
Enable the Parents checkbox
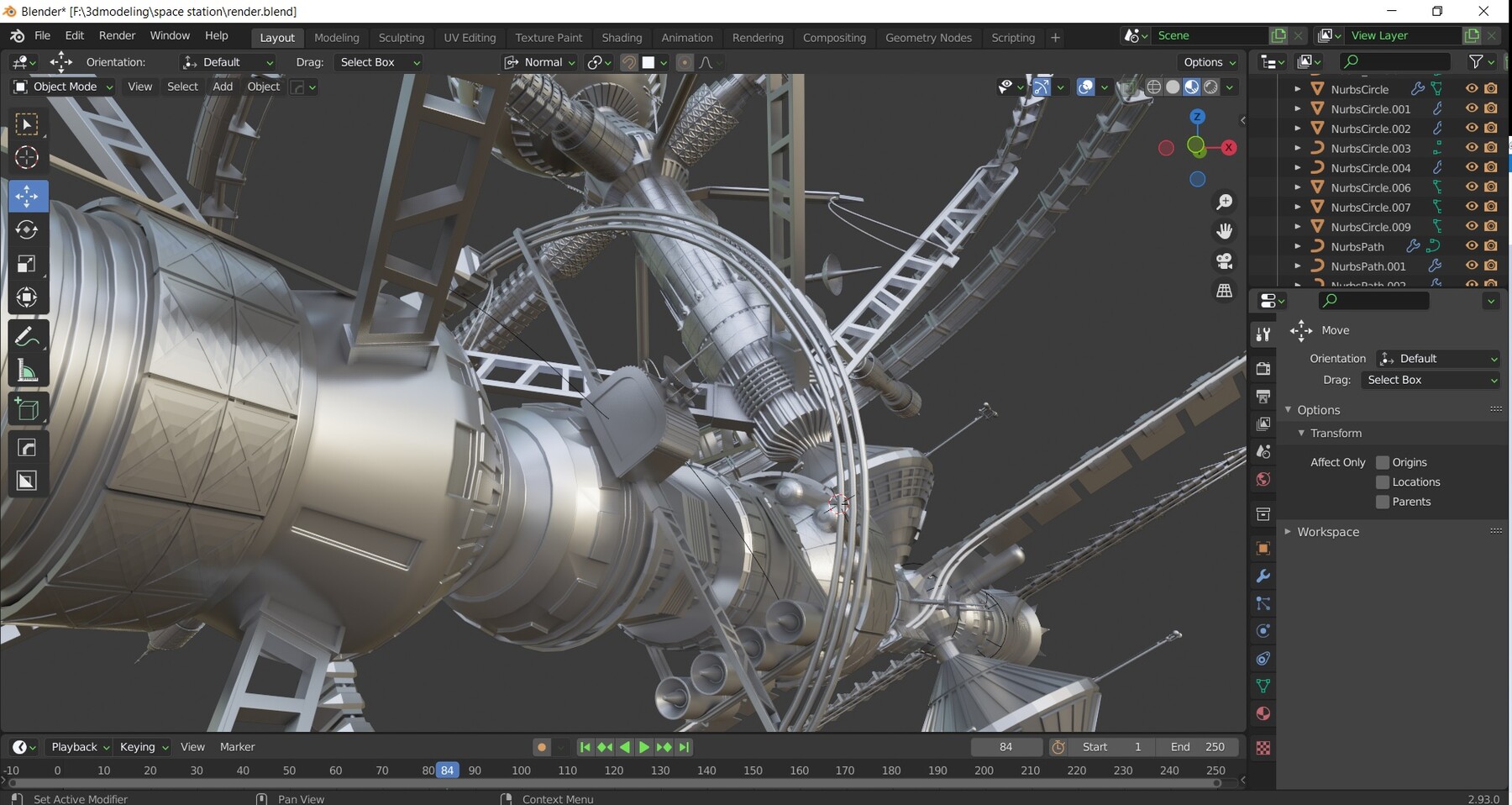[x=1382, y=502]
